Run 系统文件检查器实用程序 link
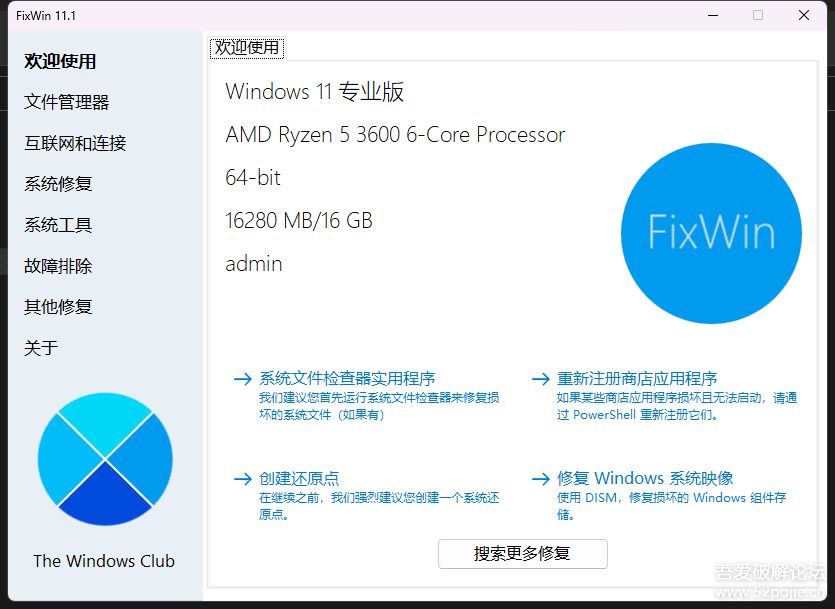This screenshot has width=835, height=609. 347,379
